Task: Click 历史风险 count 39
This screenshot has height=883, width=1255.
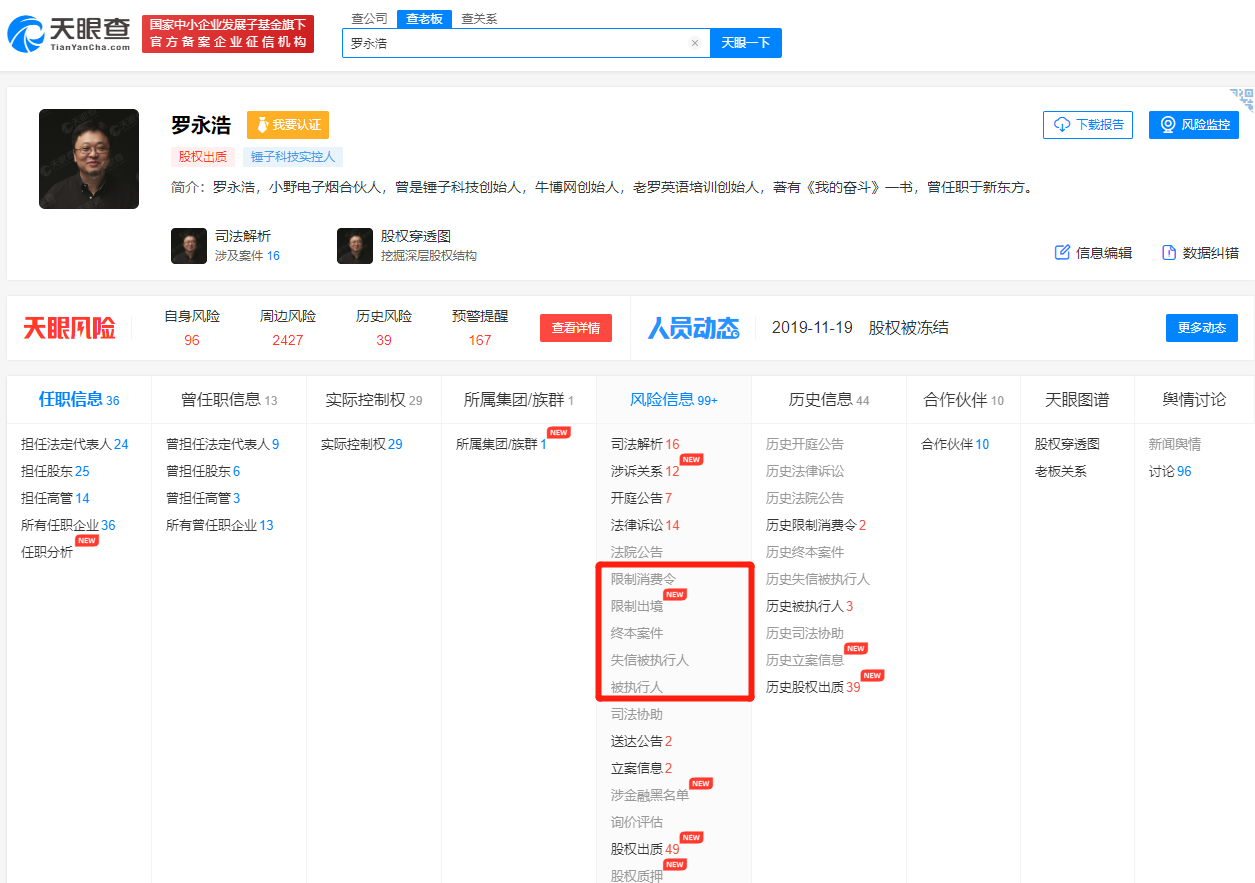Action: point(384,340)
